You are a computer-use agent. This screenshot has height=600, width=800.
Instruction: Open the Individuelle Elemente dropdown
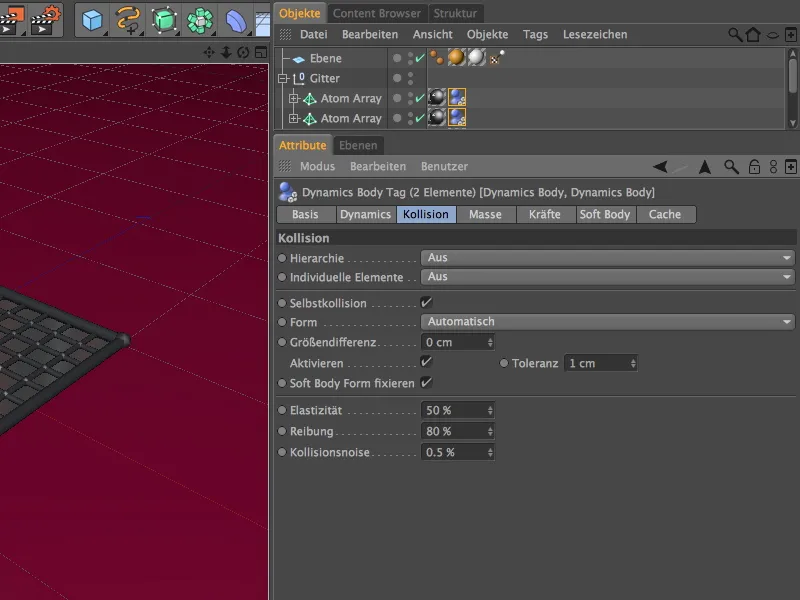point(607,277)
